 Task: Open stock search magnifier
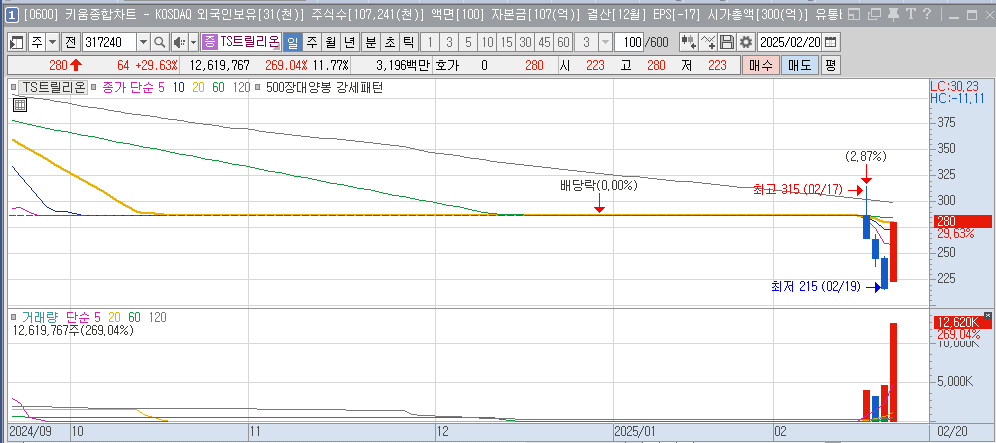coord(159,43)
